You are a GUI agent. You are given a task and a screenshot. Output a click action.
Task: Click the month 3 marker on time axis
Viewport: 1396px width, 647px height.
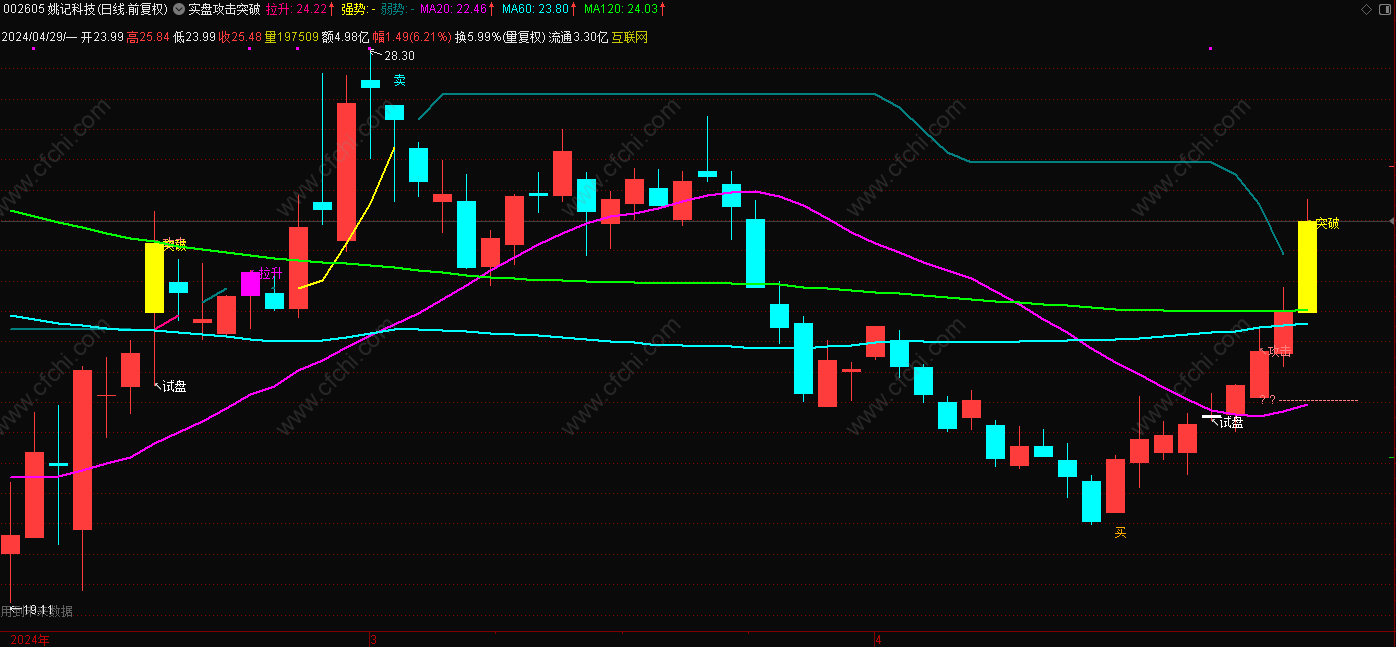373,639
